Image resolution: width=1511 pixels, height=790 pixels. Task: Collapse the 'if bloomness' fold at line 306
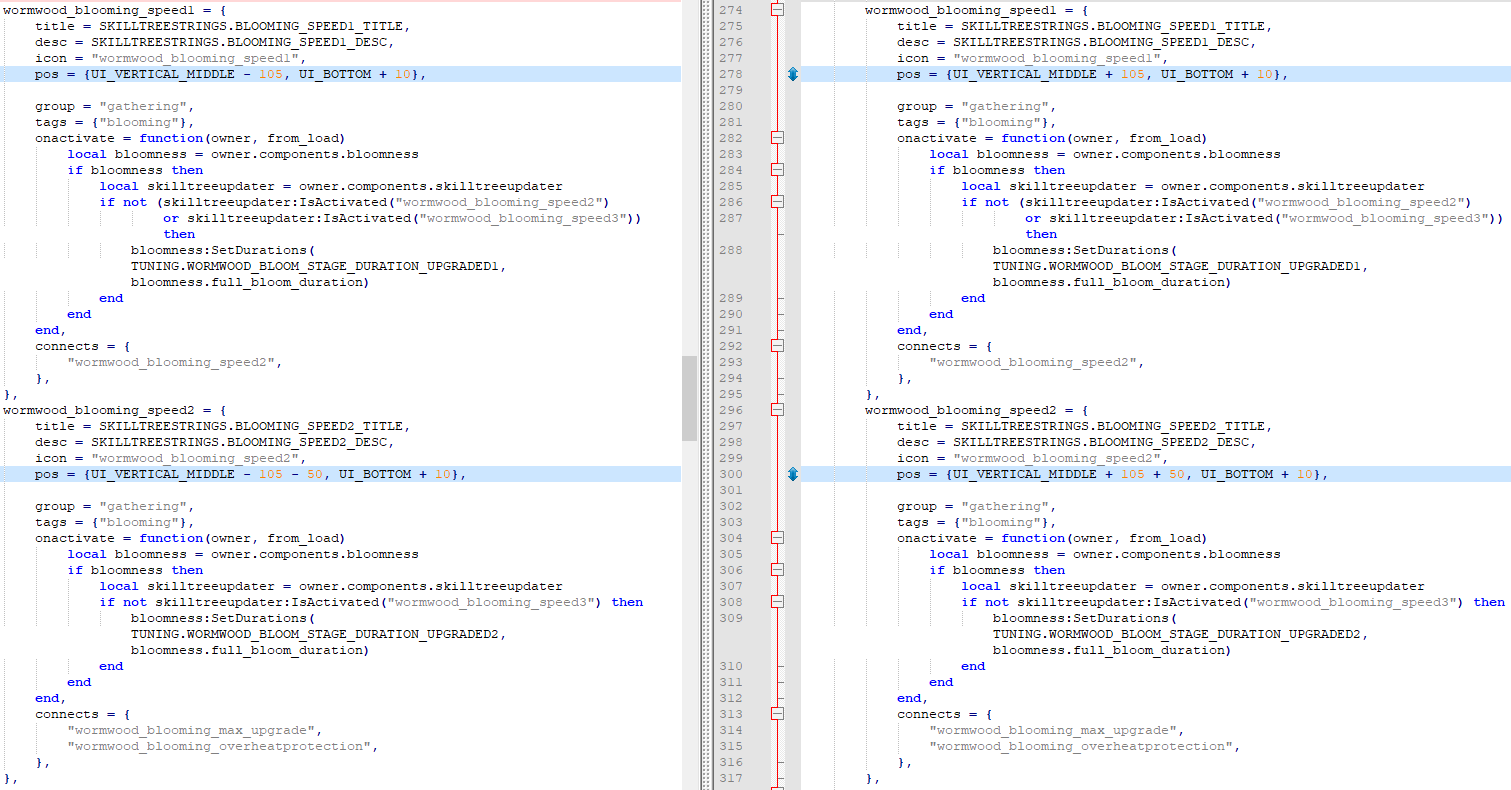point(777,570)
